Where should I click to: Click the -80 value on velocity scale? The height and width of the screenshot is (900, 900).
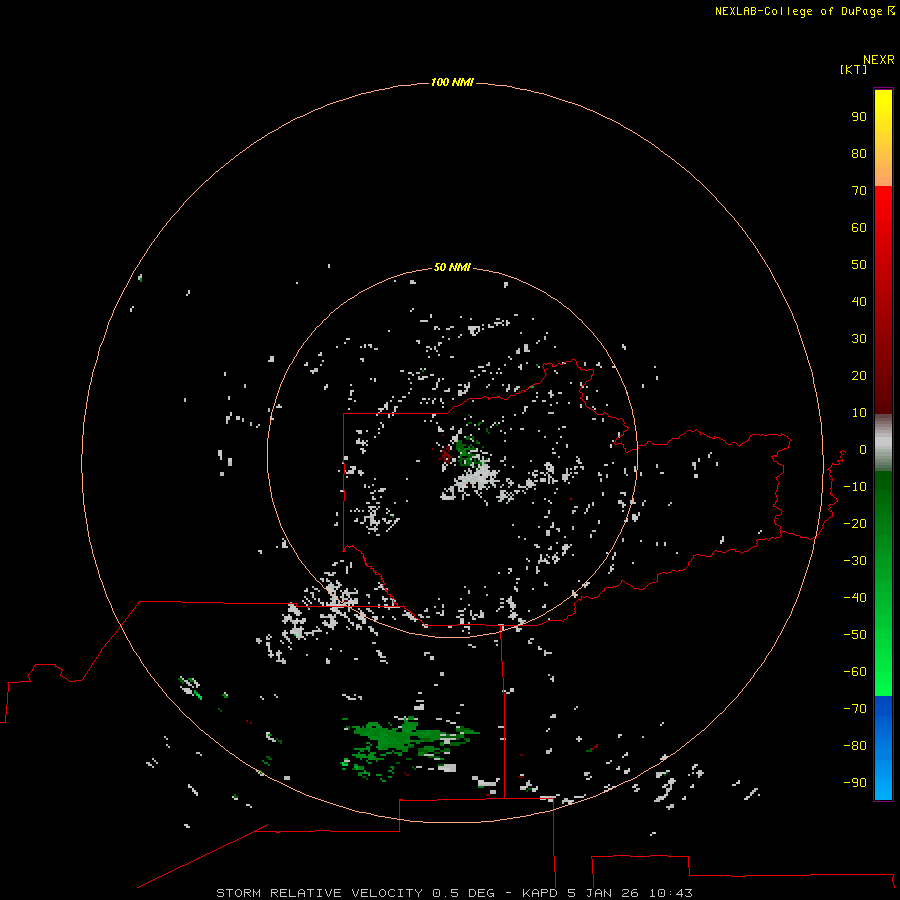(855, 746)
